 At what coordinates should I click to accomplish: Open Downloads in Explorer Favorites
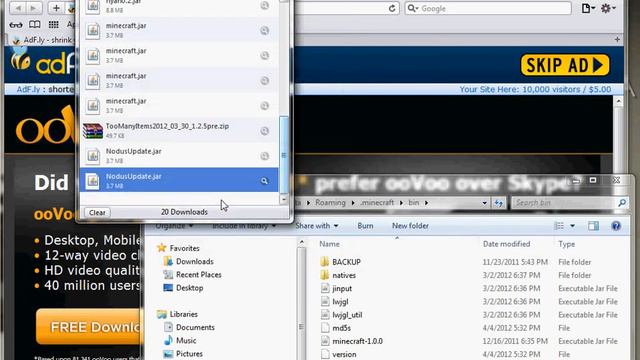point(195,261)
